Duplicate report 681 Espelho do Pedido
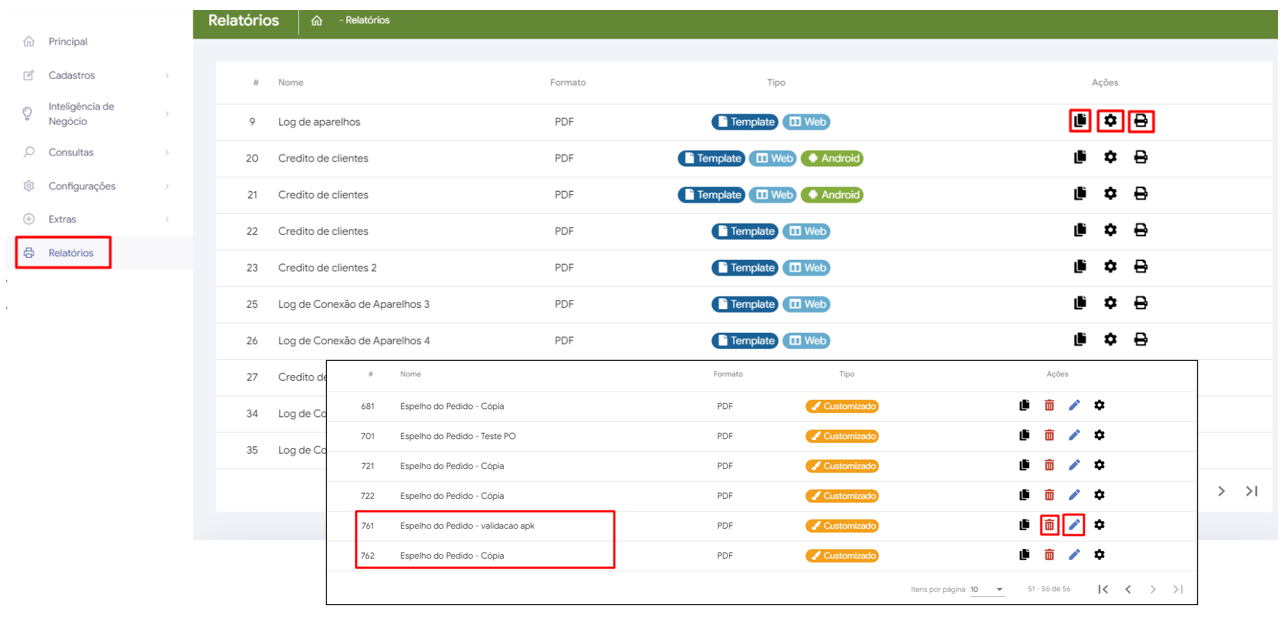The width and height of the screenshot is (1288, 622). click(1024, 405)
